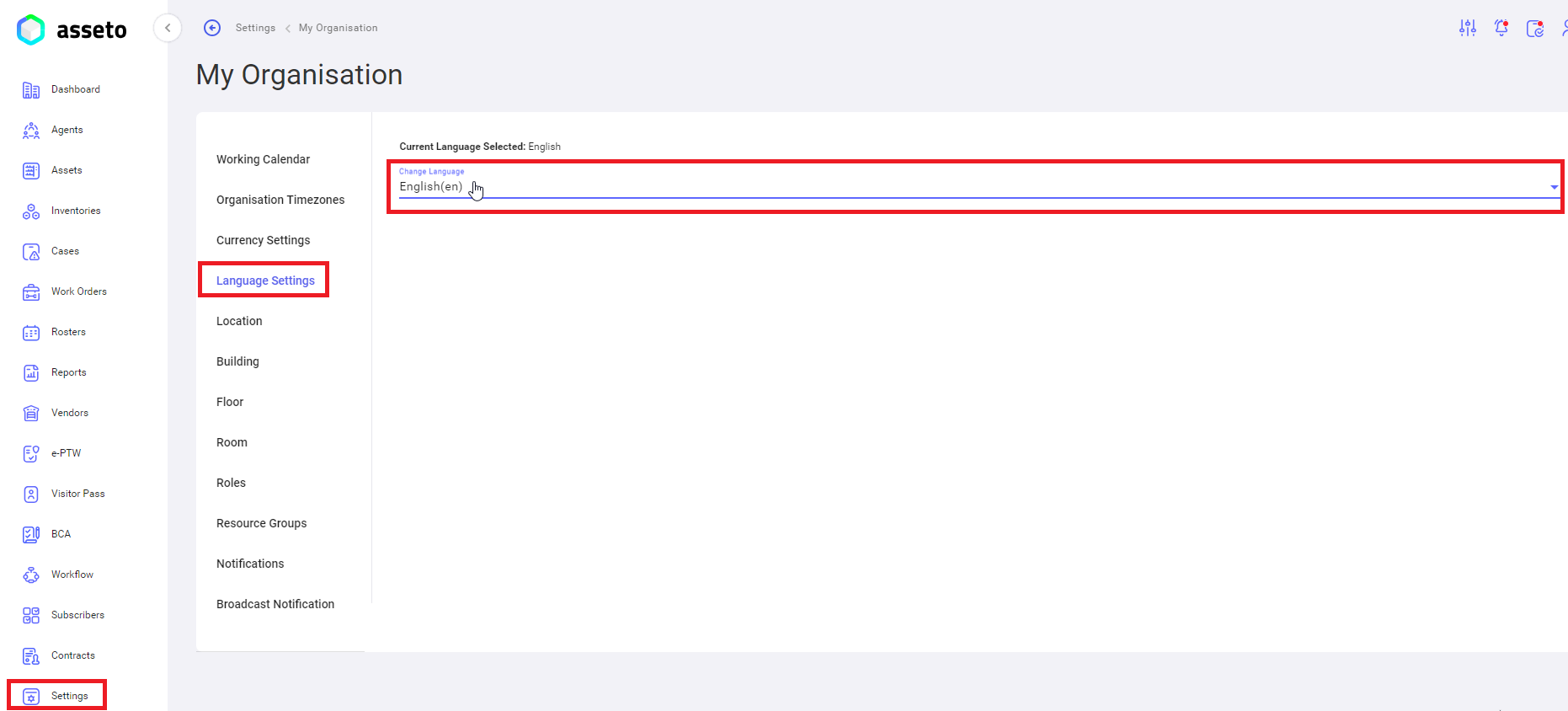Go to Work Orders label in sidebar

point(79,291)
